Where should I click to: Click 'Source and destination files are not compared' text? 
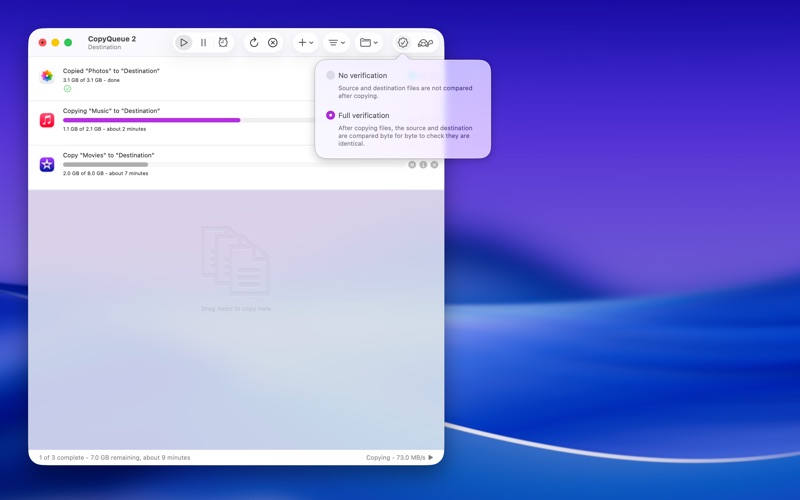(405, 92)
